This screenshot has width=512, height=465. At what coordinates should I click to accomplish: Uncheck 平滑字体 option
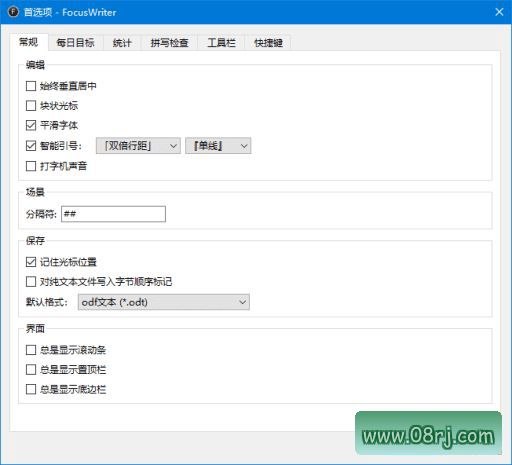tap(31, 125)
